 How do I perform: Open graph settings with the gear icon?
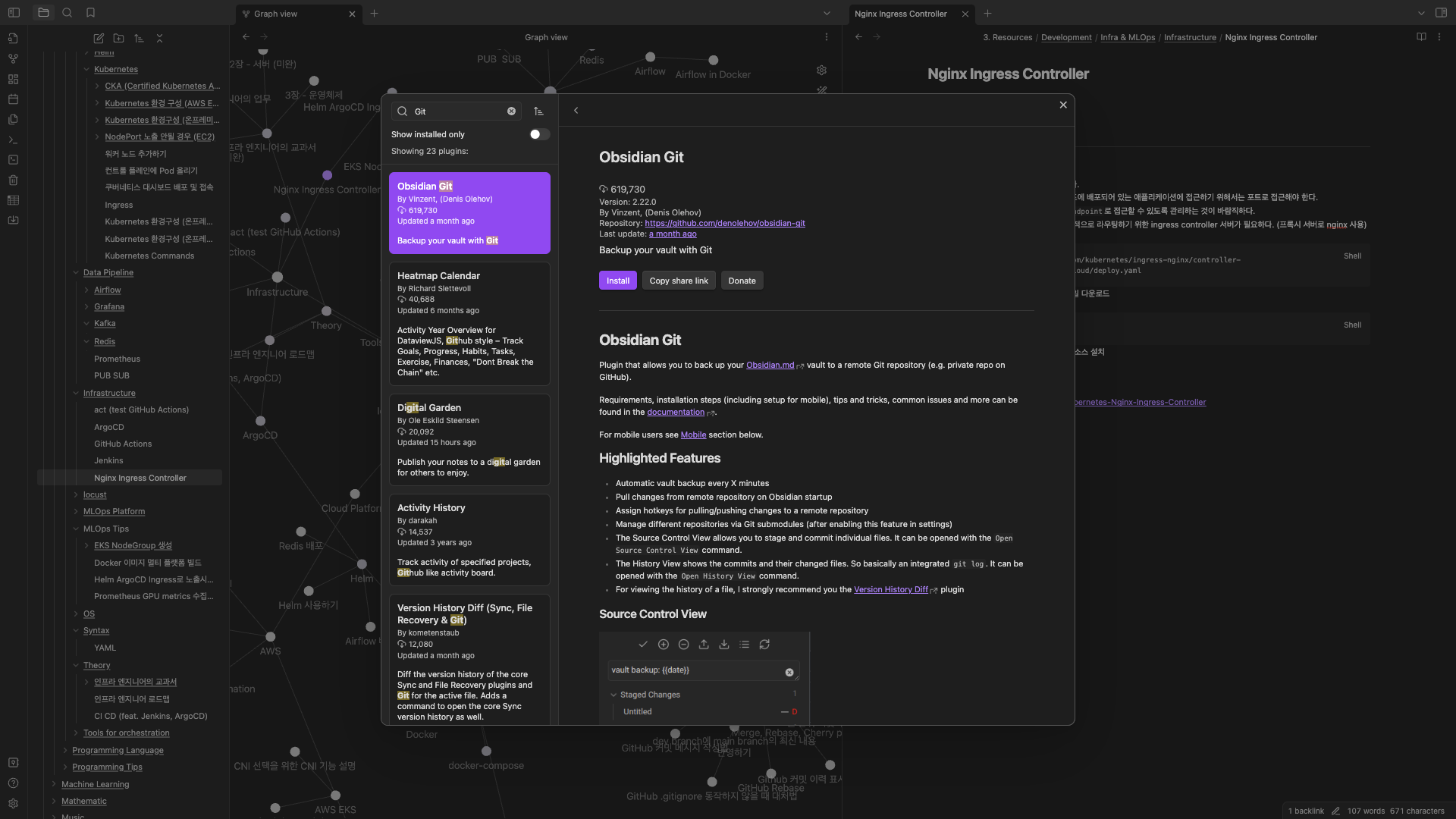821,71
